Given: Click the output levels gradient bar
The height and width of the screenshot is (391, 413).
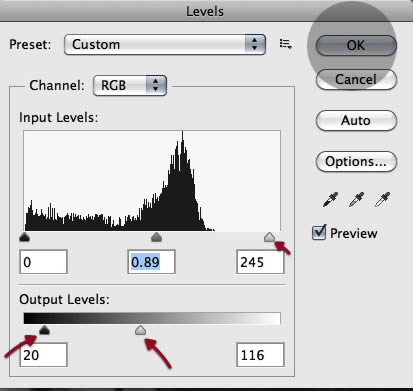Looking at the screenshot, I should coord(152,318).
